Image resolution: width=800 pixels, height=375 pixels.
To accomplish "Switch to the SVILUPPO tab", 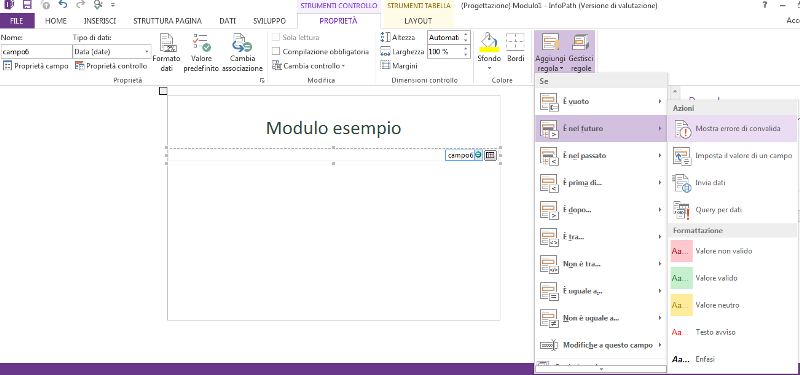I will pos(269,21).
